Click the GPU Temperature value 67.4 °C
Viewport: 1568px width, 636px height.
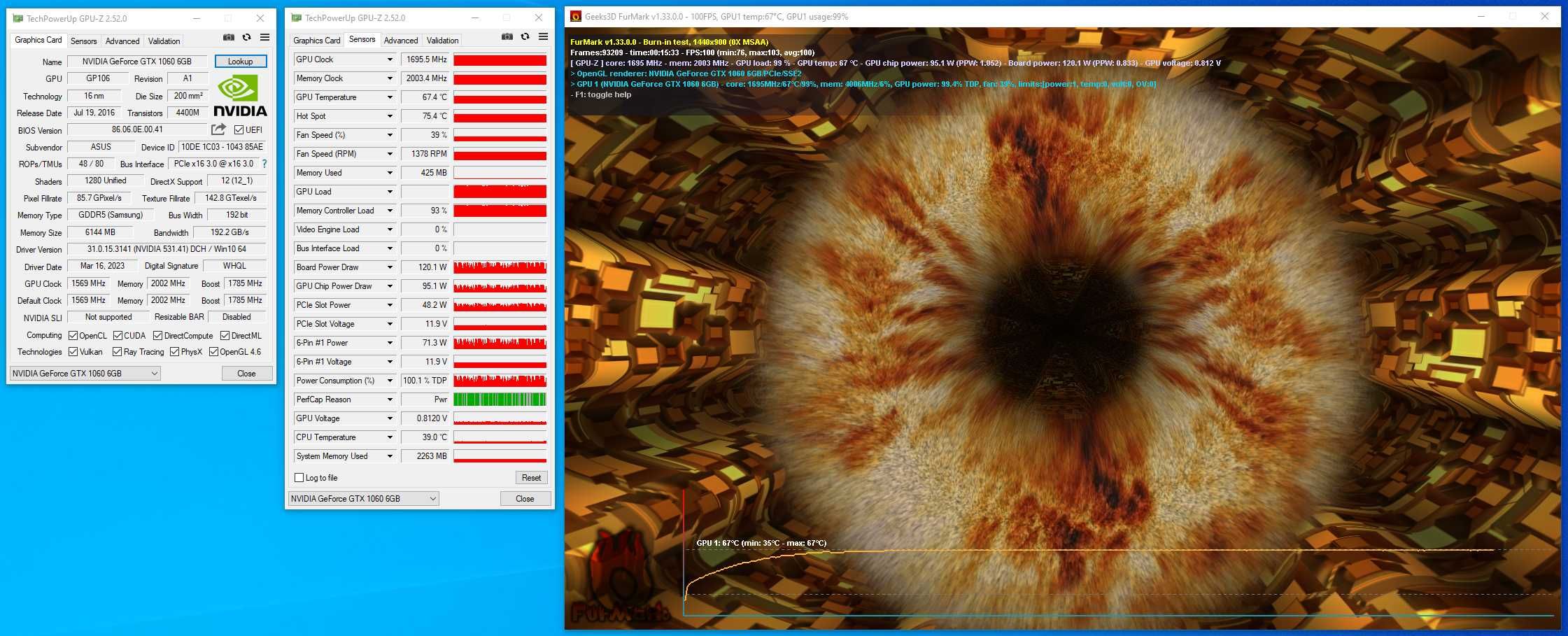425,97
